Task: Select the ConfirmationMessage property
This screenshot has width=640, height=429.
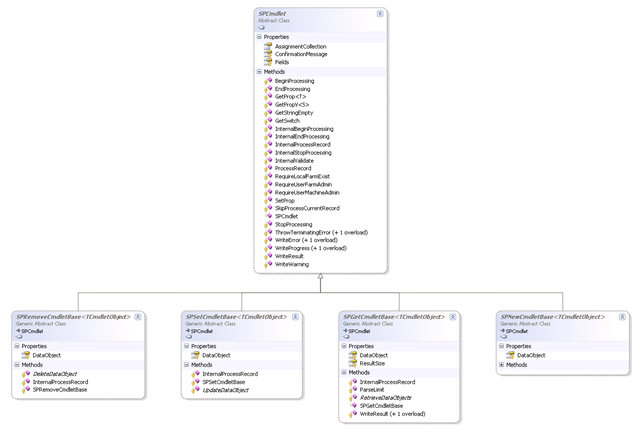Action: click(301, 54)
